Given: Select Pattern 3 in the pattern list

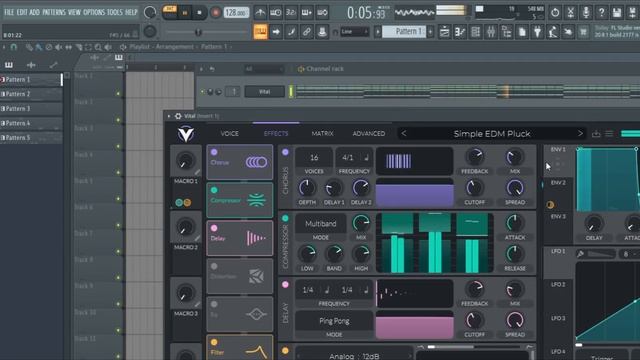Looking at the screenshot, I should pyautogui.click(x=31, y=109).
